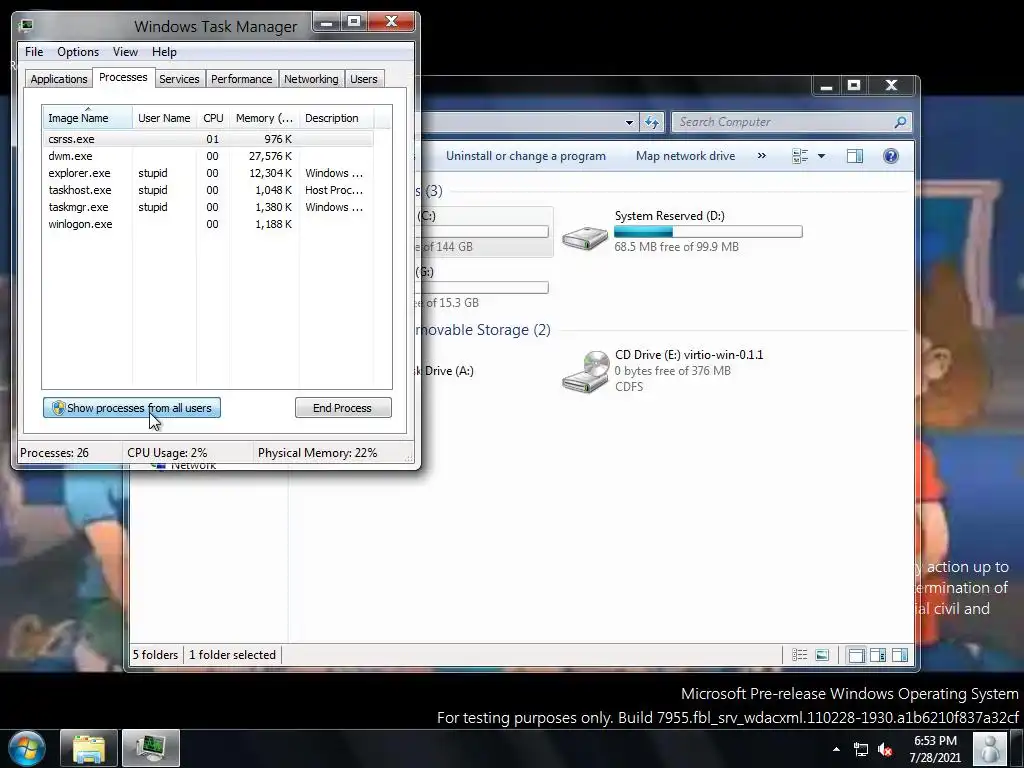Open the clock showing 6:53 PM
1024x768 pixels.
(x=935, y=749)
